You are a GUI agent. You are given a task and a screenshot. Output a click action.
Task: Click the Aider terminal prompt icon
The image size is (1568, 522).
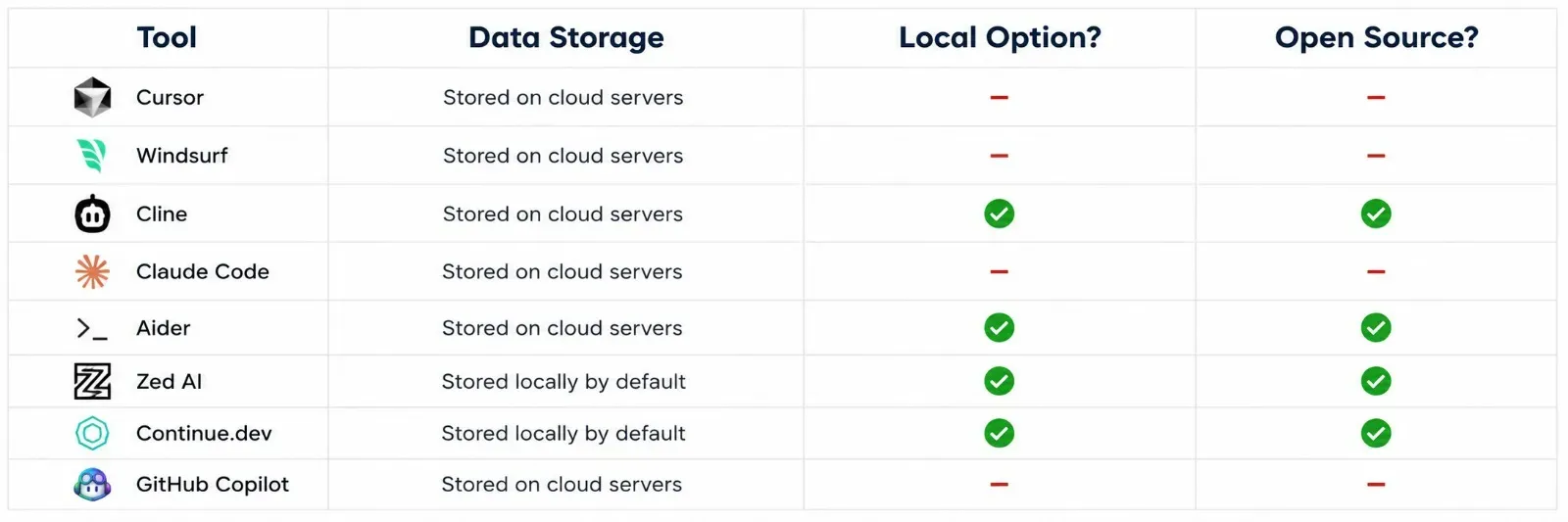coord(92,328)
